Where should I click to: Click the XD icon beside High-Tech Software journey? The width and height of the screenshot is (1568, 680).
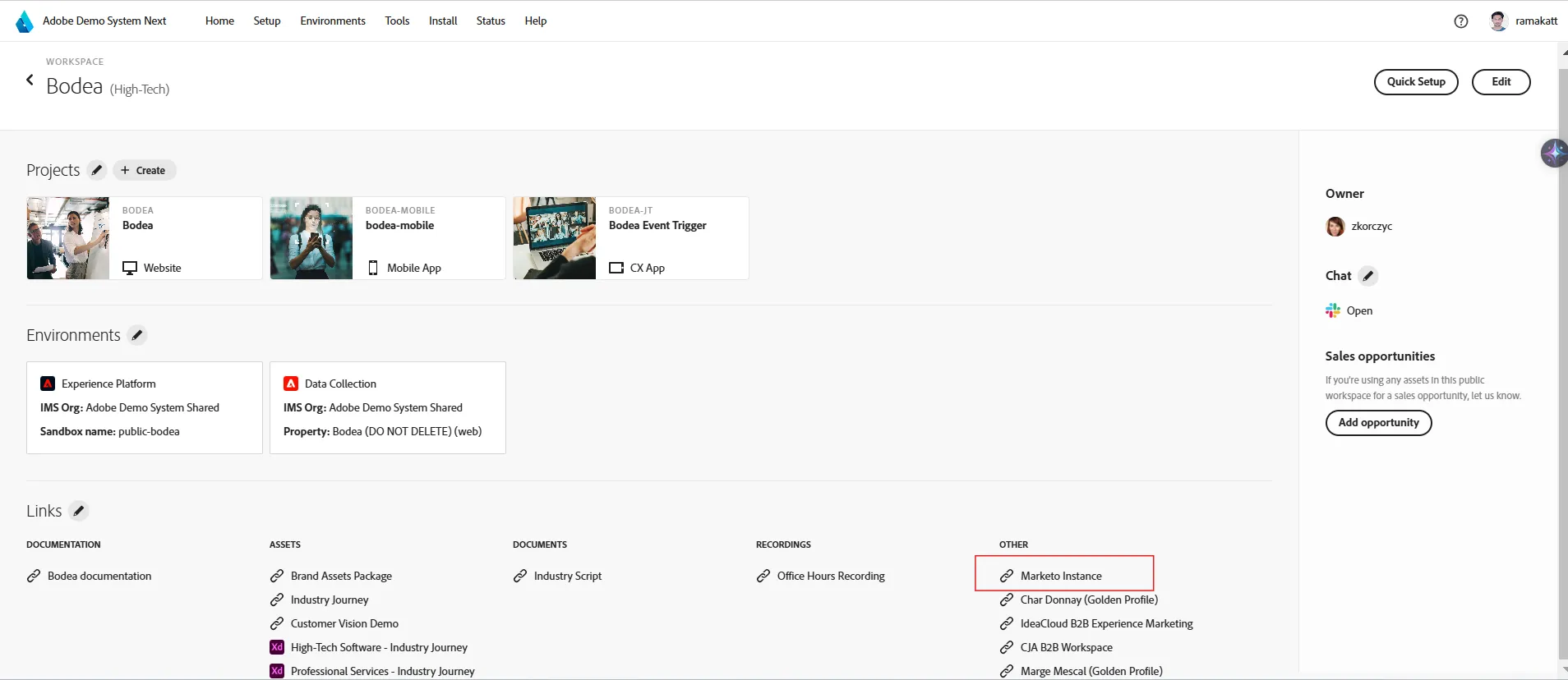coord(277,647)
